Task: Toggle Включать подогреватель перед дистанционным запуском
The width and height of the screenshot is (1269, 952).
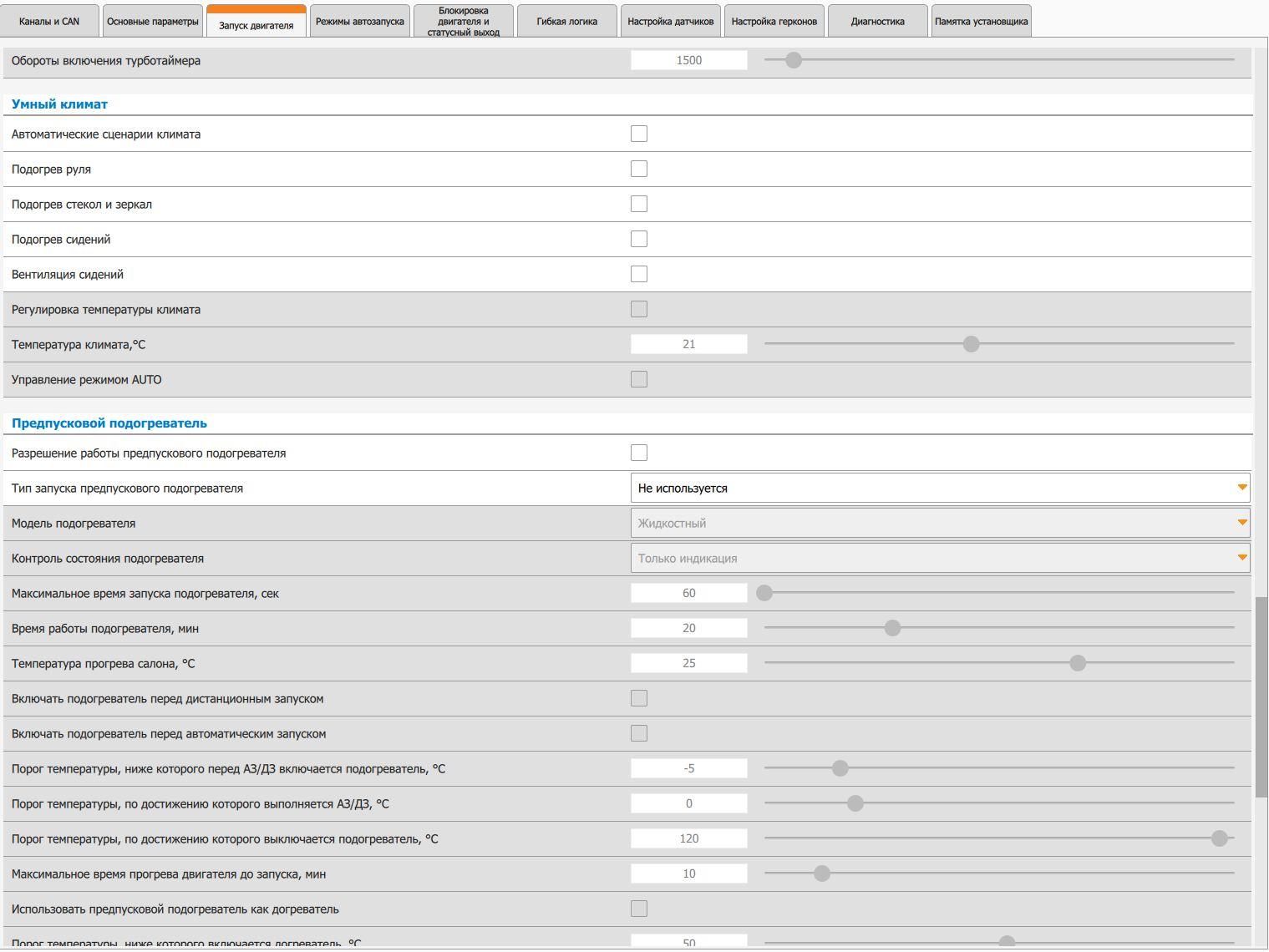Action: point(639,698)
